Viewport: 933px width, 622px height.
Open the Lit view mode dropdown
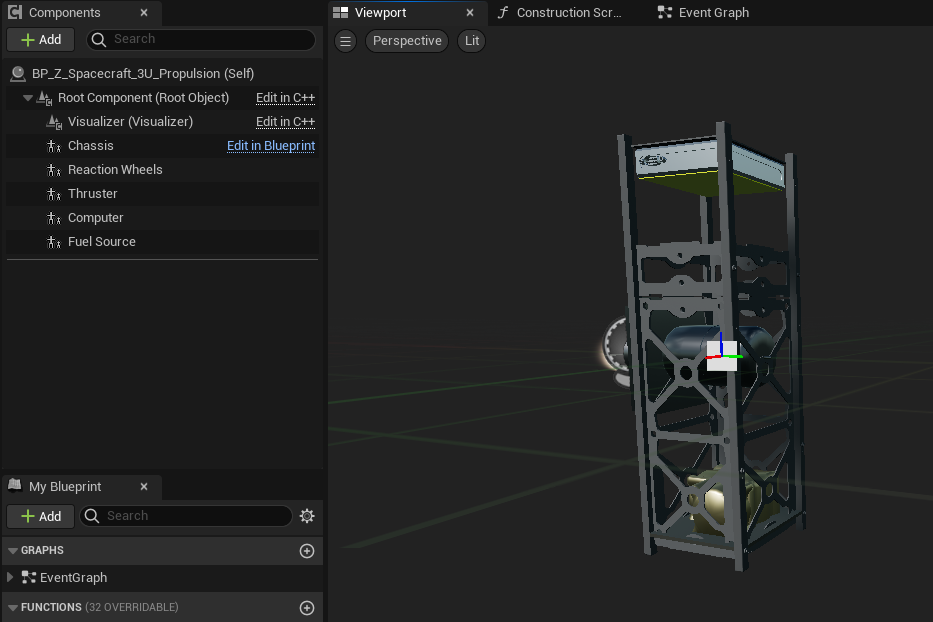click(x=472, y=41)
